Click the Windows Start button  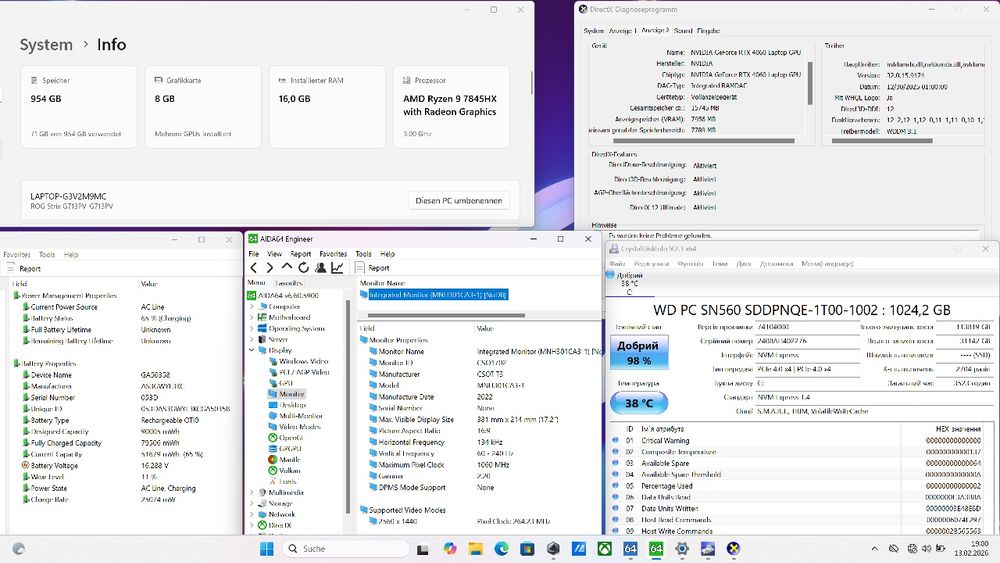click(x=266, y=549)
